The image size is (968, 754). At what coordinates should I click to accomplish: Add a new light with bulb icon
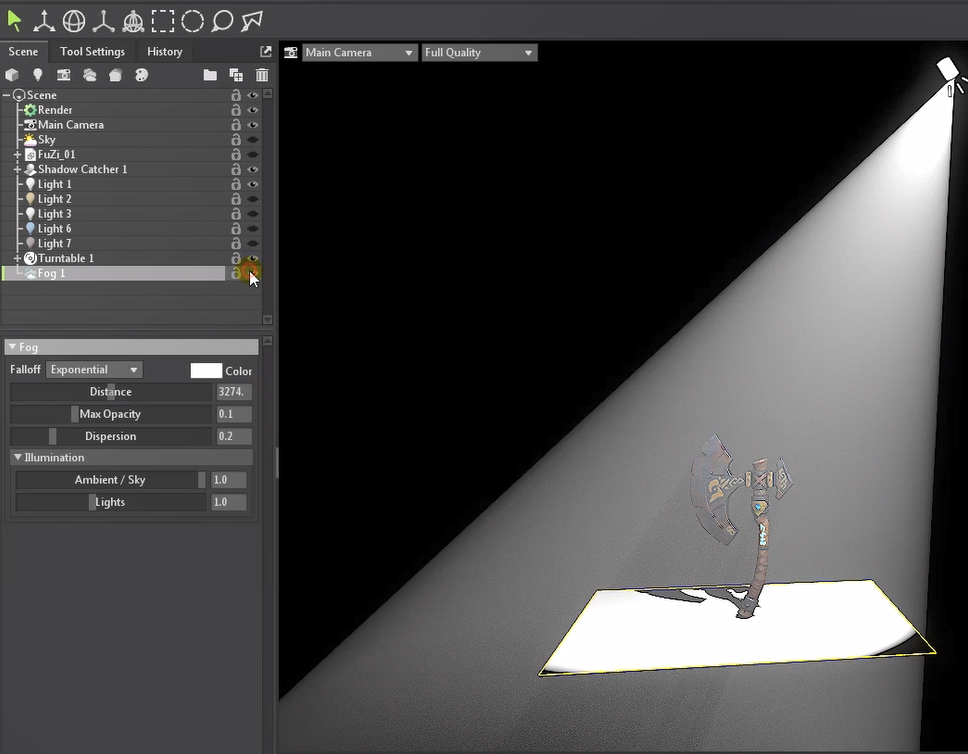[x=38, y=75]
